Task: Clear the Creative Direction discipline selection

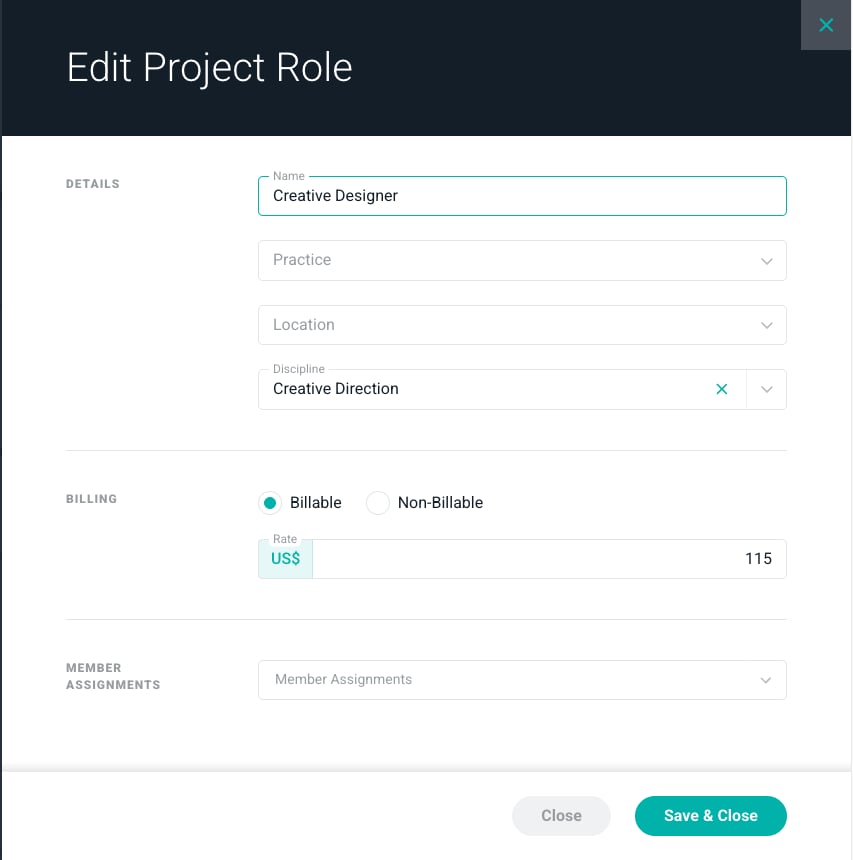Action: (x=721, y=389)
